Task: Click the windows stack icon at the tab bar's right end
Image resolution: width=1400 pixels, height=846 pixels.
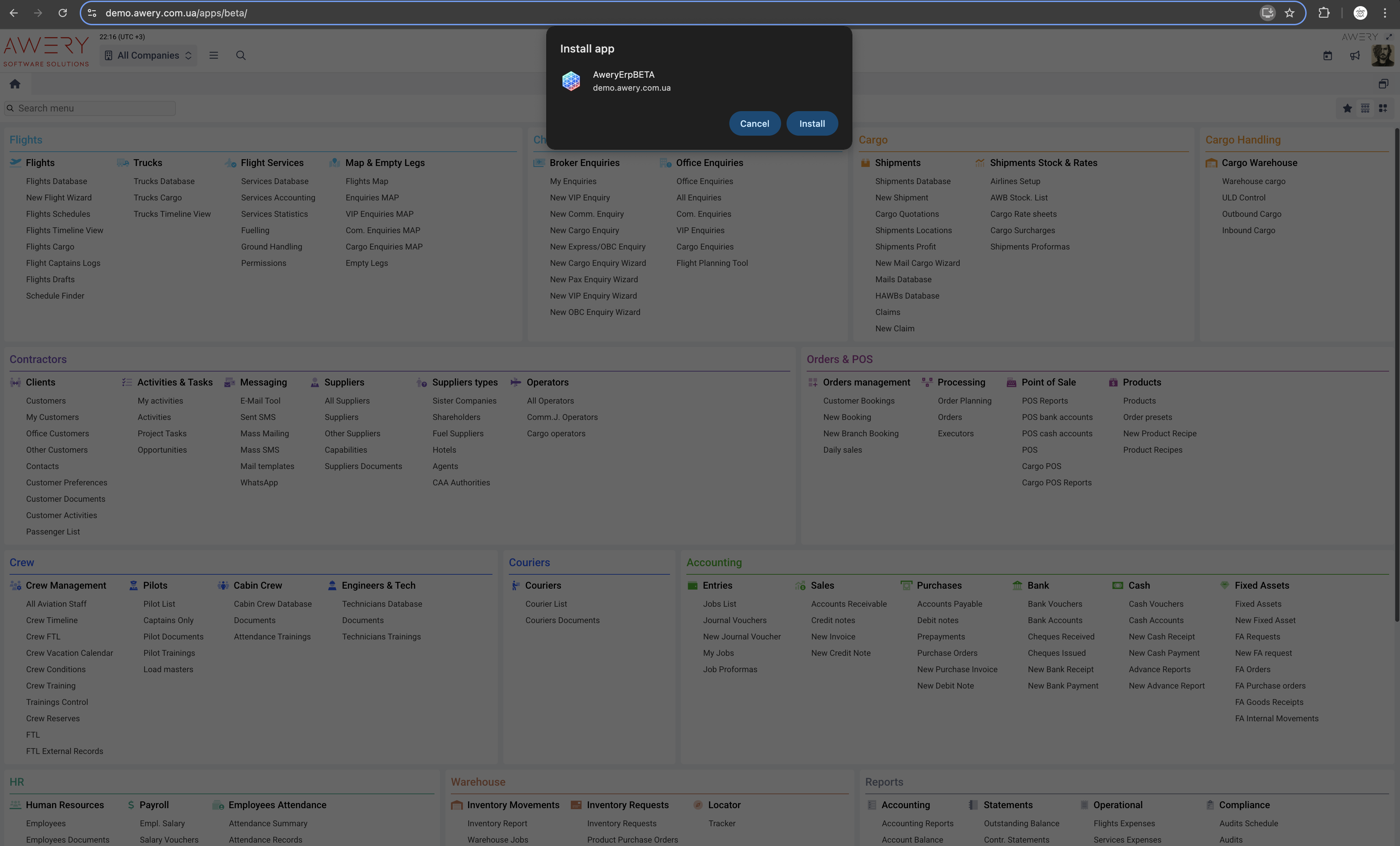Action: [1383, 84]
